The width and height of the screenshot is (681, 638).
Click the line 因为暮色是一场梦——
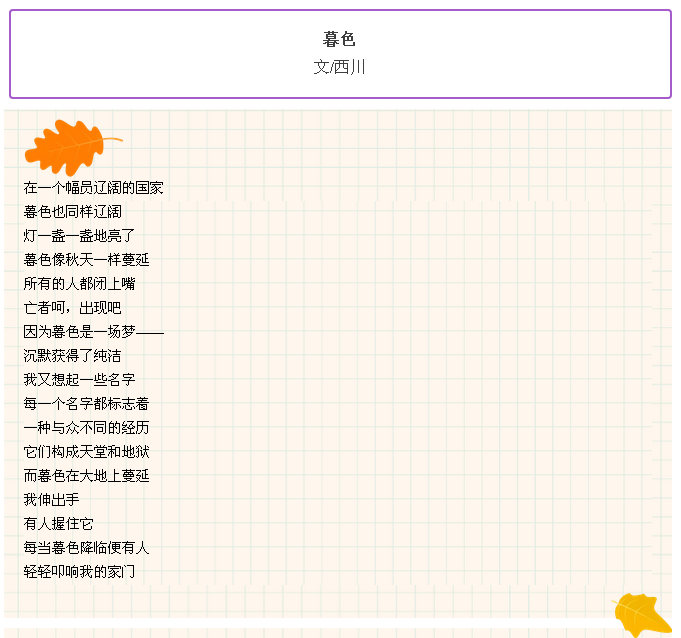pos(94,332)
